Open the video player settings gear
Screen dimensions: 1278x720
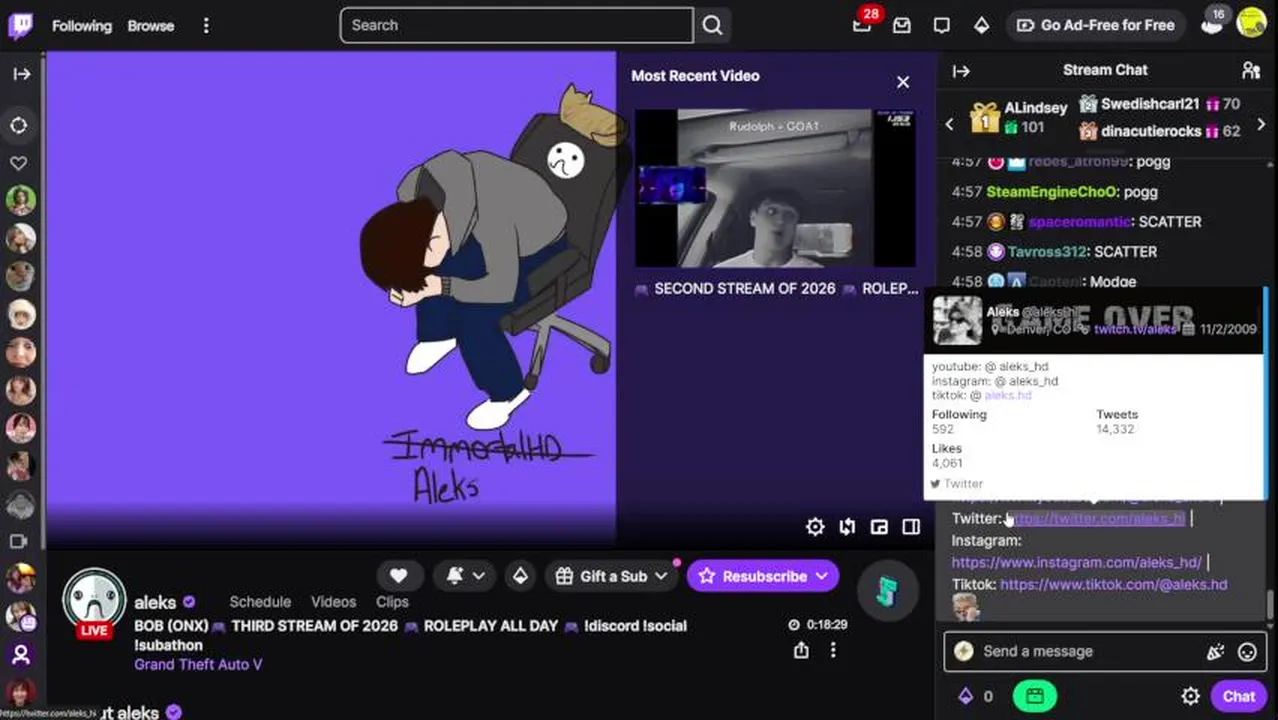(815, 527)
